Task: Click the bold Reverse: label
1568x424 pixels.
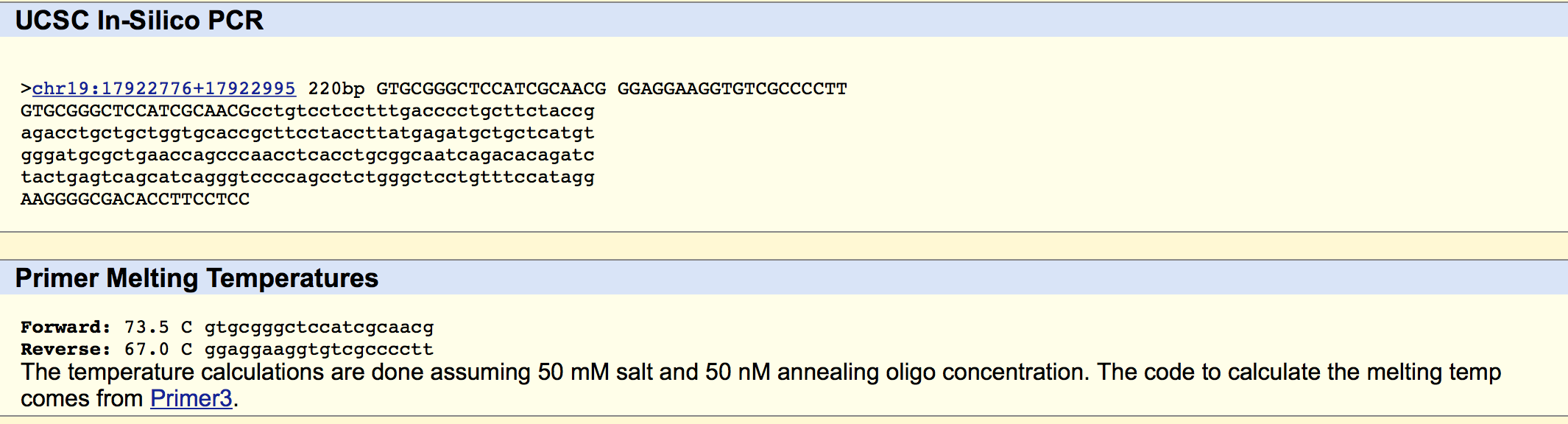Action: coord(66,350)
